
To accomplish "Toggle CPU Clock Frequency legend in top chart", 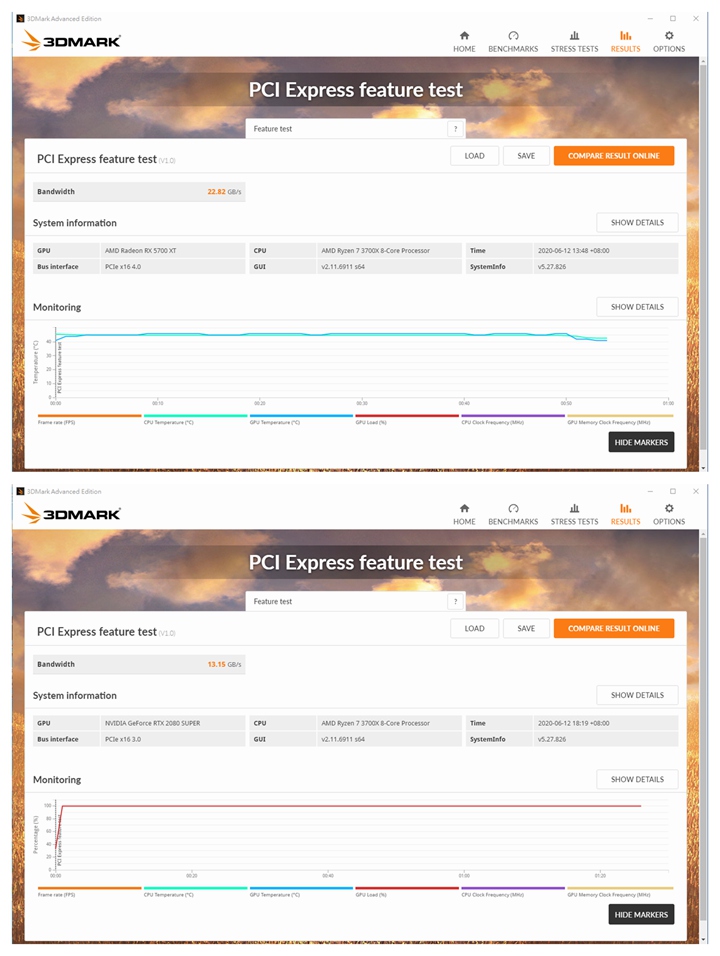I will tap(513, 419).
